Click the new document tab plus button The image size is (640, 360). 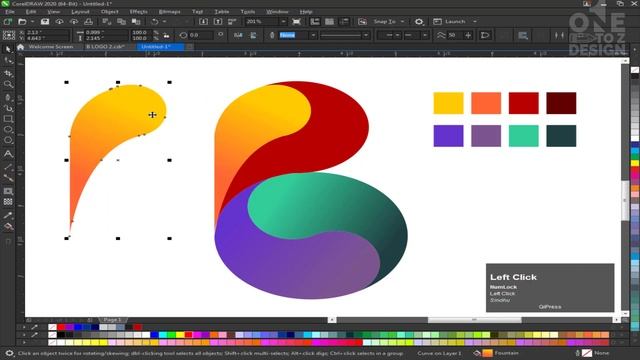click(x=189, y=47)
